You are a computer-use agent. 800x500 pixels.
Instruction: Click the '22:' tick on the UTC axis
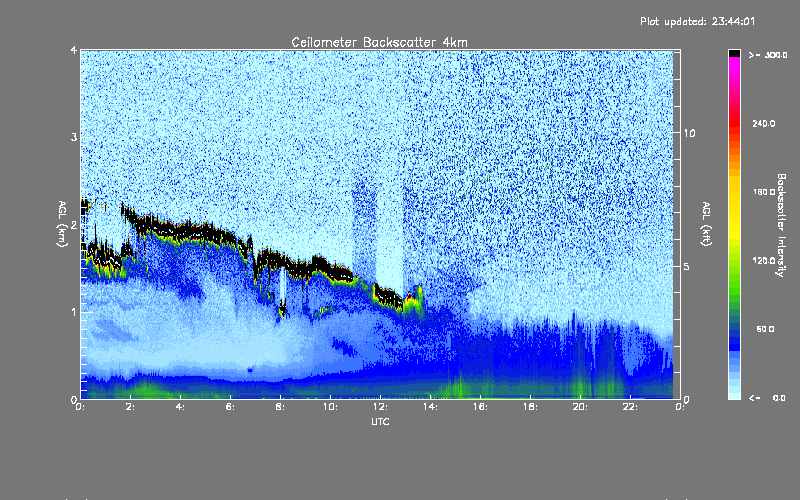pyautogui.click(x=630, y=407)
